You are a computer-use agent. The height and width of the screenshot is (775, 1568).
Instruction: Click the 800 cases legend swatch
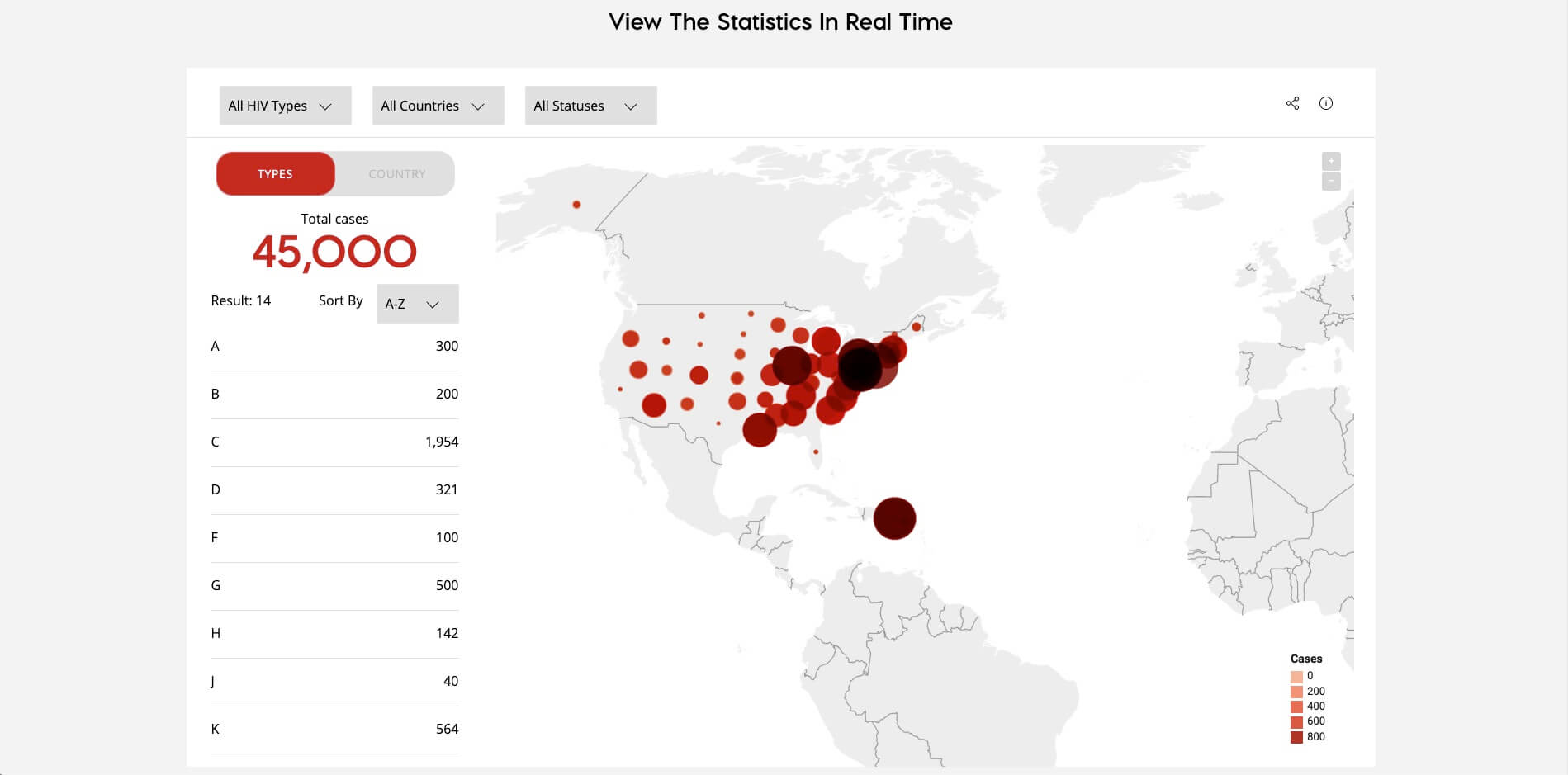coord(1296,737)
